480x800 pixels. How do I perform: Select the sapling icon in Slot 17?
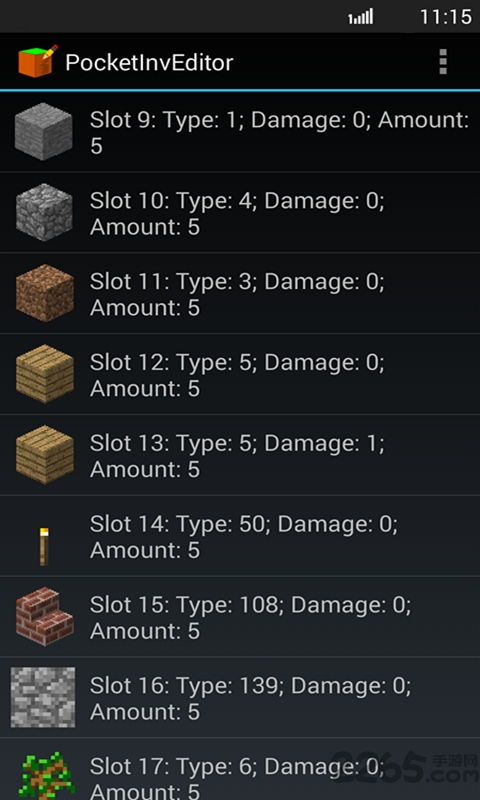(46, 774)
